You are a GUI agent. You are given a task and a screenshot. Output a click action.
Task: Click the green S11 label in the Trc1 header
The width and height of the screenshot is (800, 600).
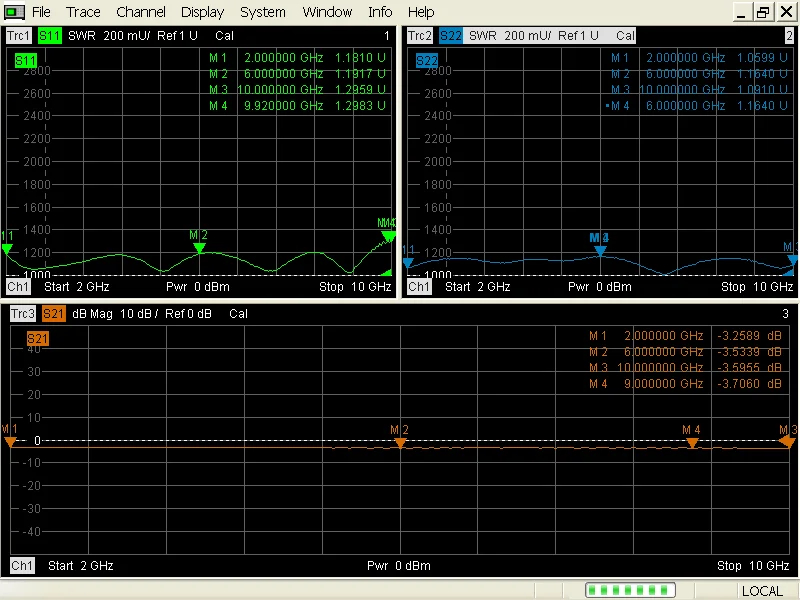[49, 35]
